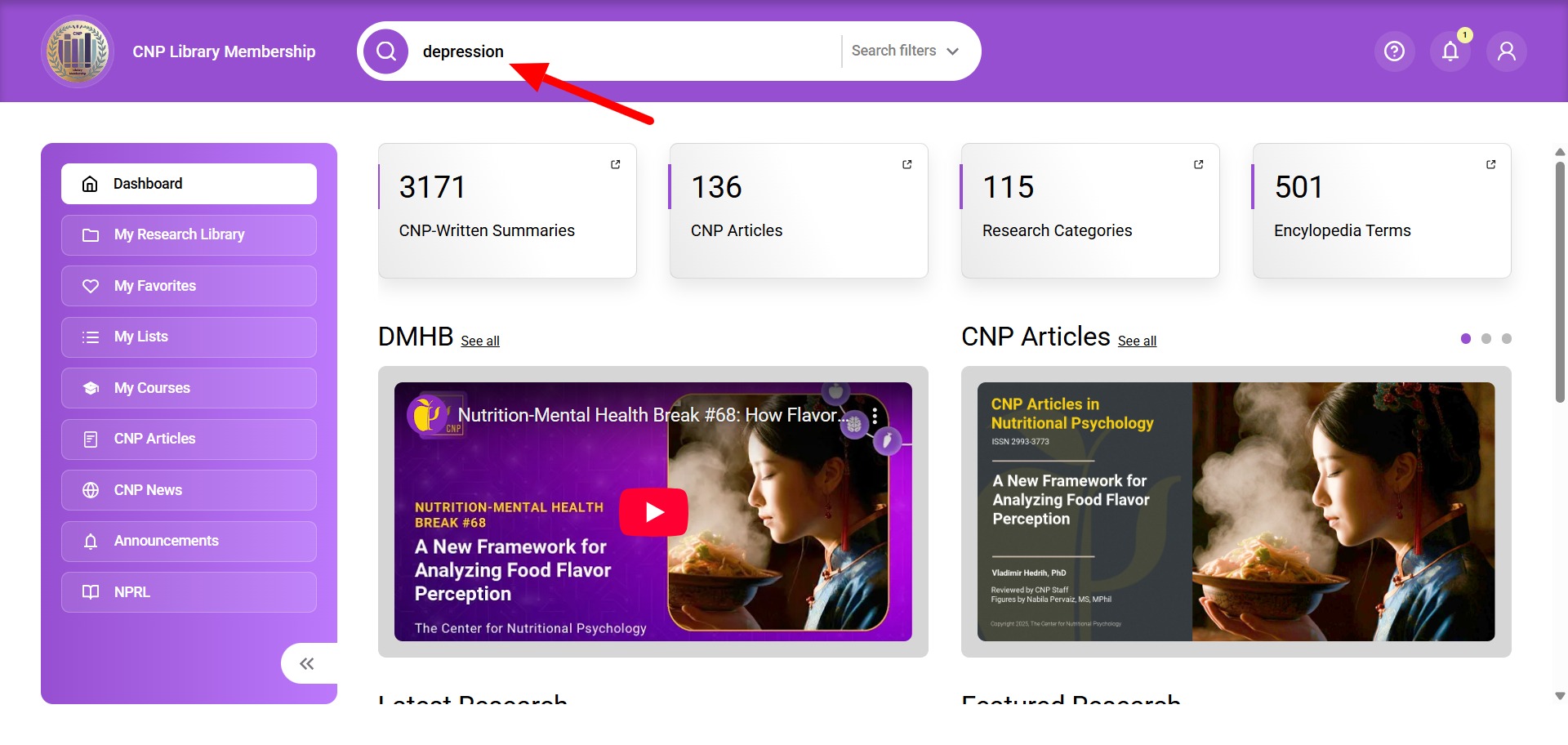This screenshot has width=1568, height=745.
Task: Select the second carousel dot indicator
Action: [1486, 339]
